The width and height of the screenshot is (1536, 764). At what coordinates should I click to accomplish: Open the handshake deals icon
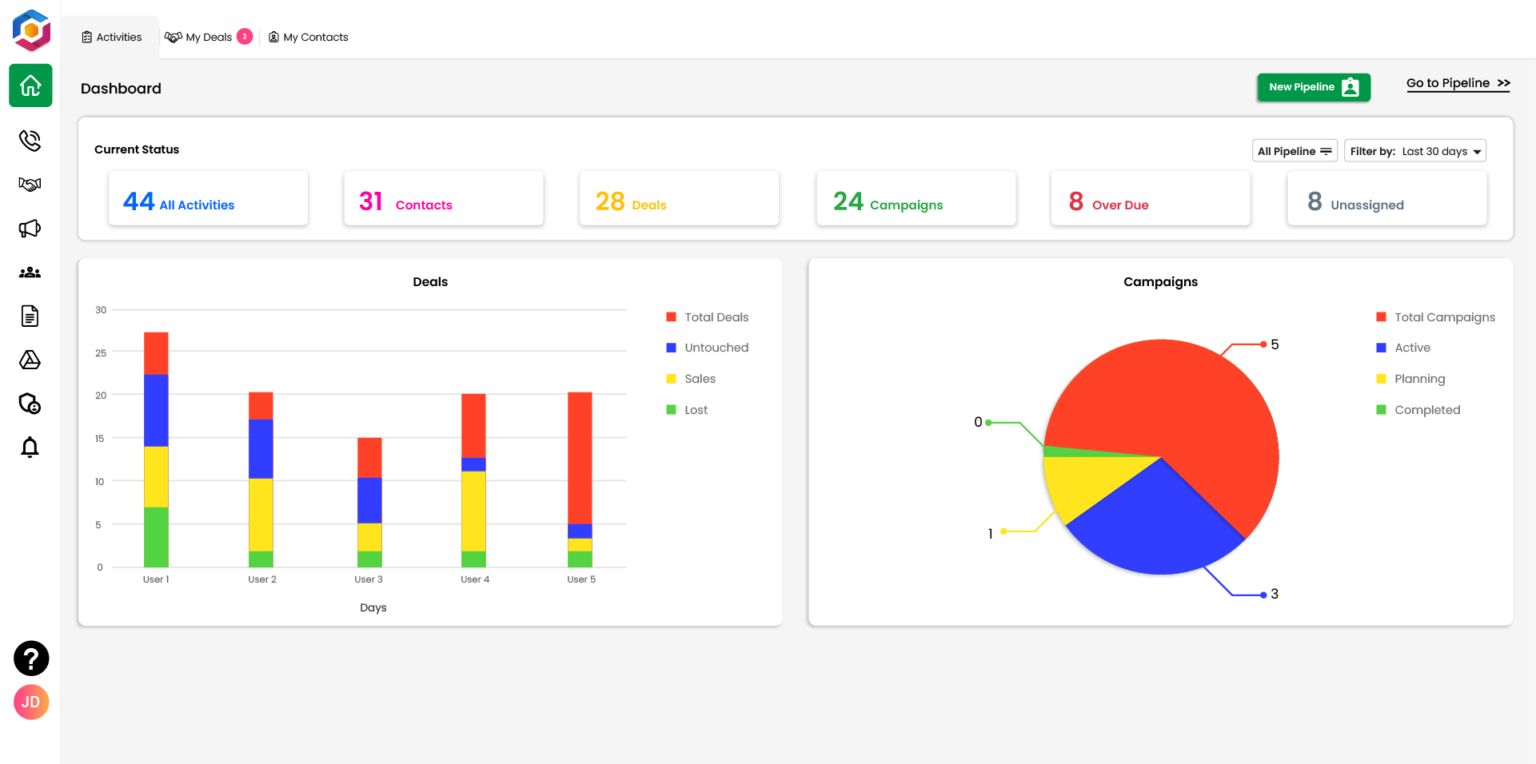[30, 184]
